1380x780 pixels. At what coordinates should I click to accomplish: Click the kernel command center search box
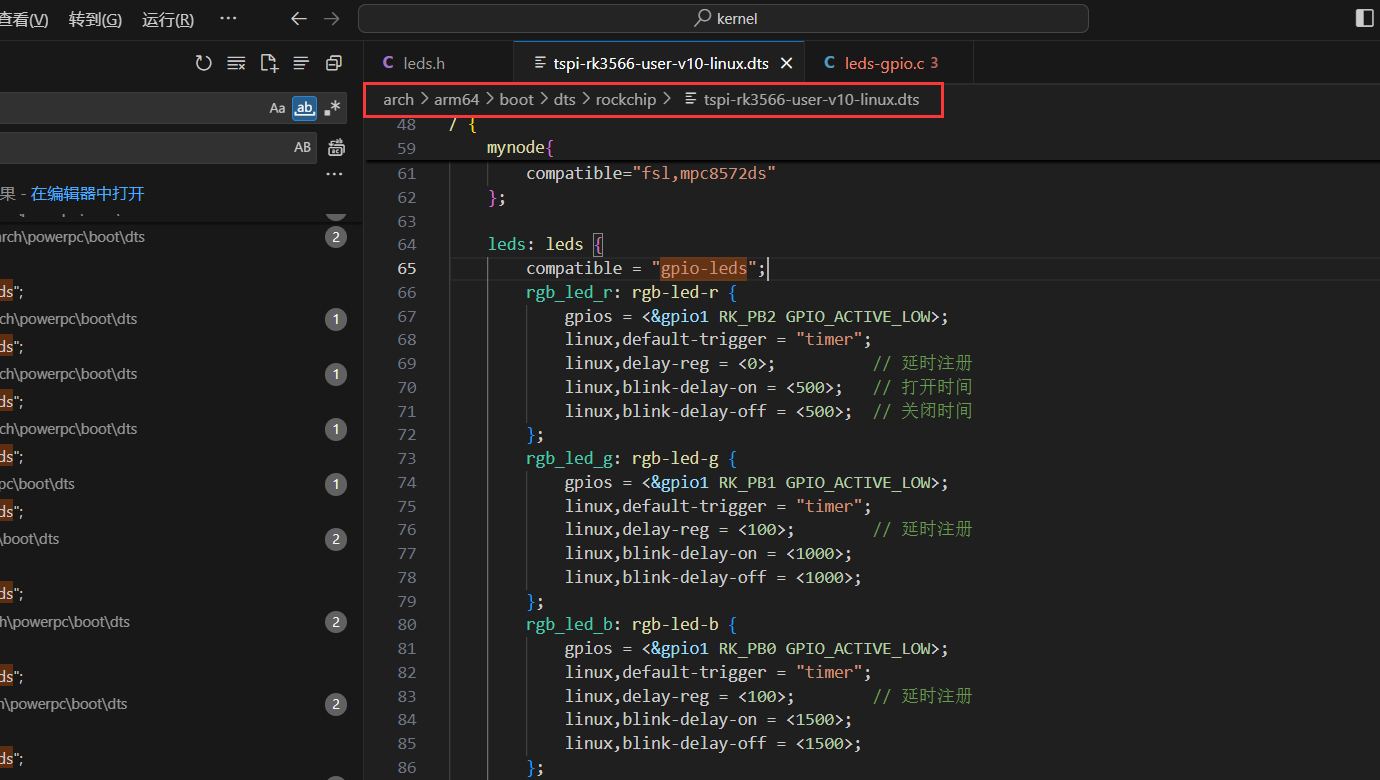coord(723,19)
